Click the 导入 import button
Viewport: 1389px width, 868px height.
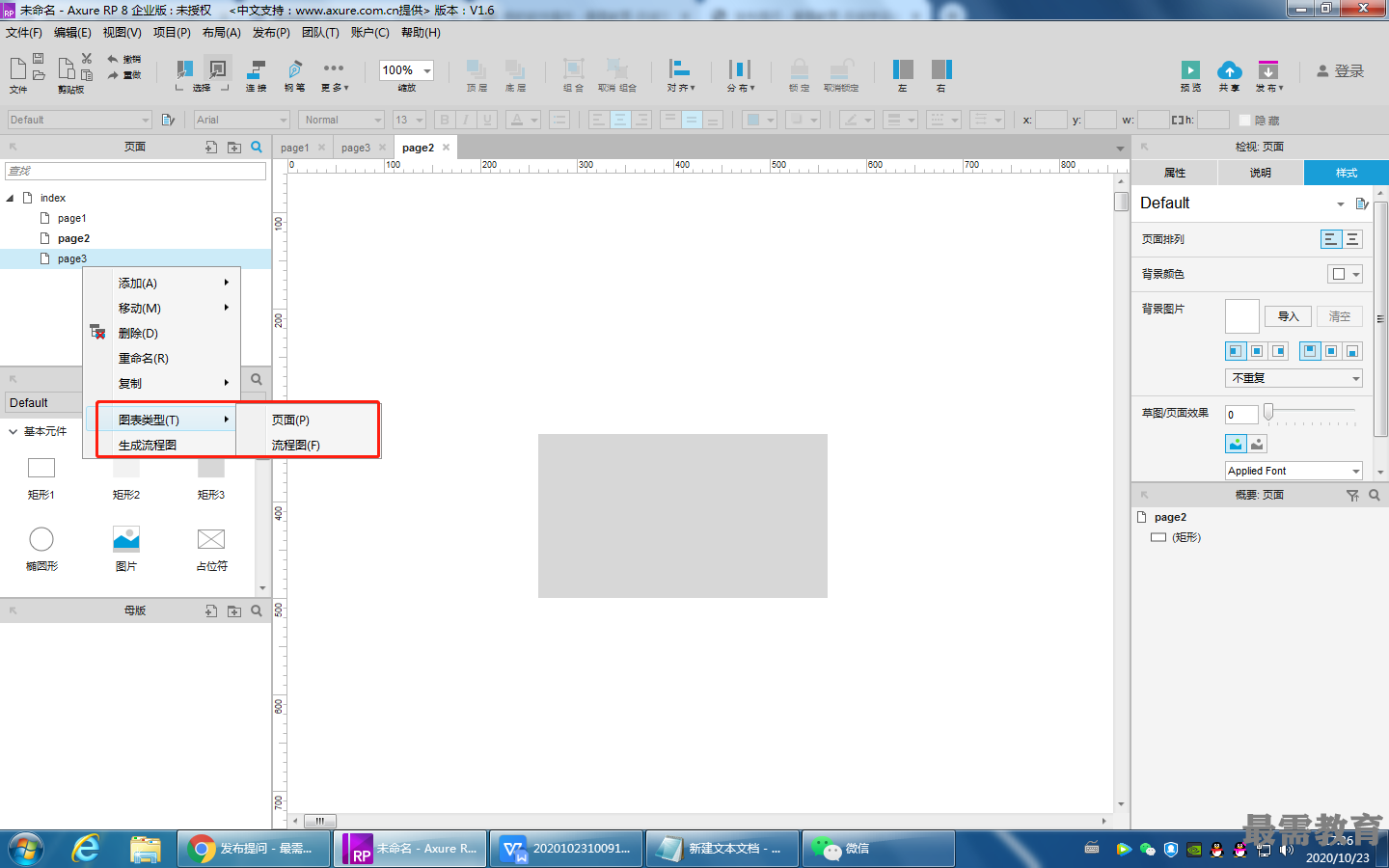1289,316
